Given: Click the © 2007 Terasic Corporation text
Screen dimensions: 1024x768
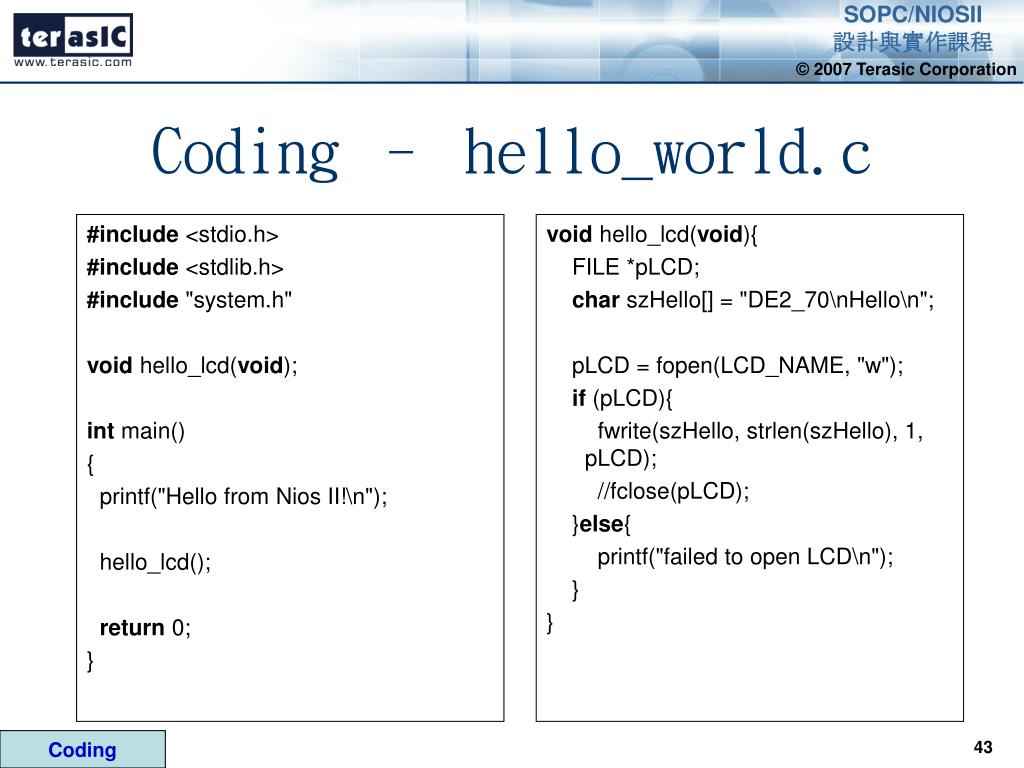Looking at the screenshot, I should (906, 69).
